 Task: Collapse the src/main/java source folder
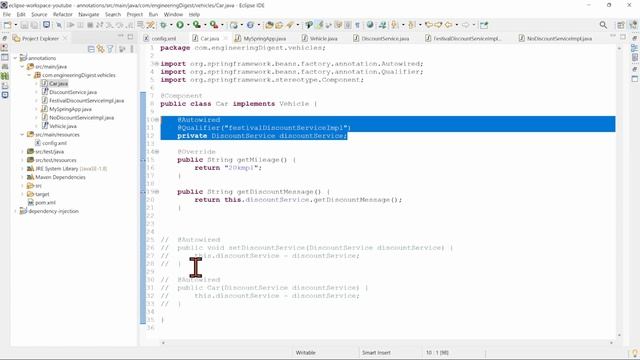[x=22, y=67]
